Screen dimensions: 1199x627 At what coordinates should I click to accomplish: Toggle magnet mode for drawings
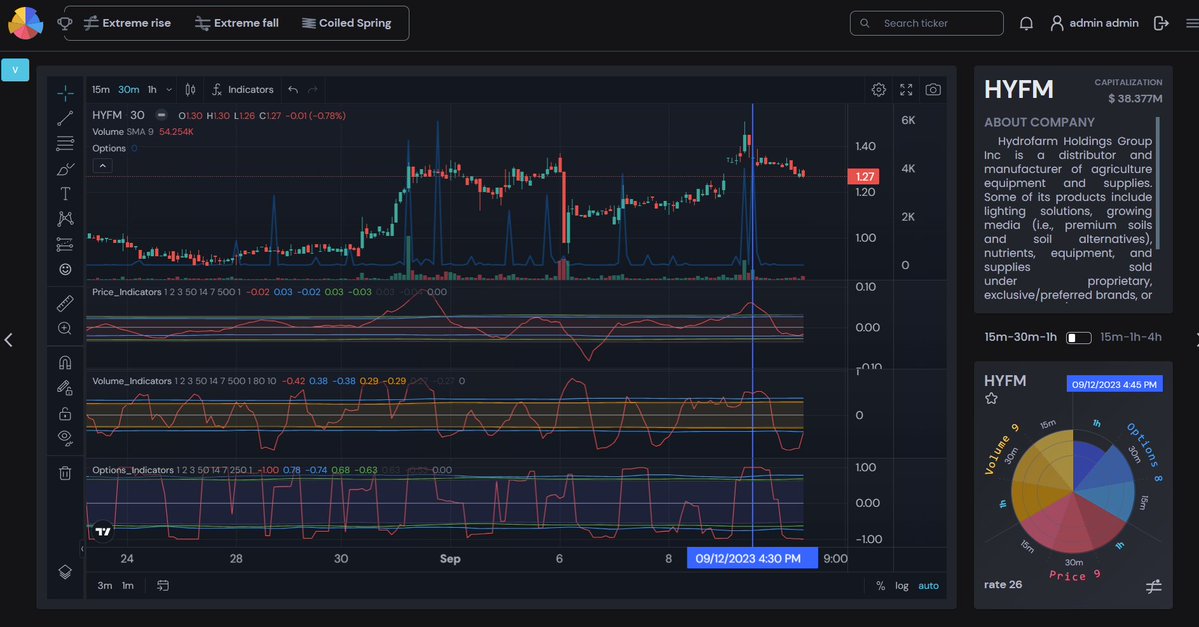[x=65, y=362]
